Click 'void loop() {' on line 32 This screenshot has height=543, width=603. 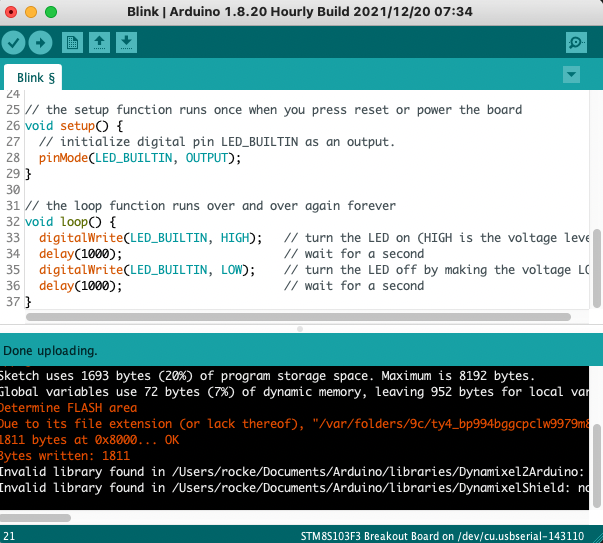[x=70, y=222]
